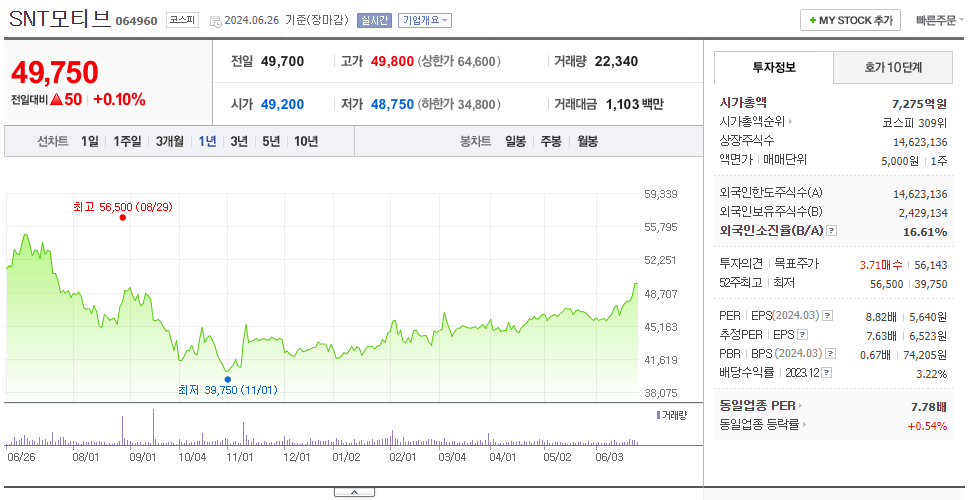Click the 동일업종 PER value 7.78배

pyautogui.click(x=929, y=407)
